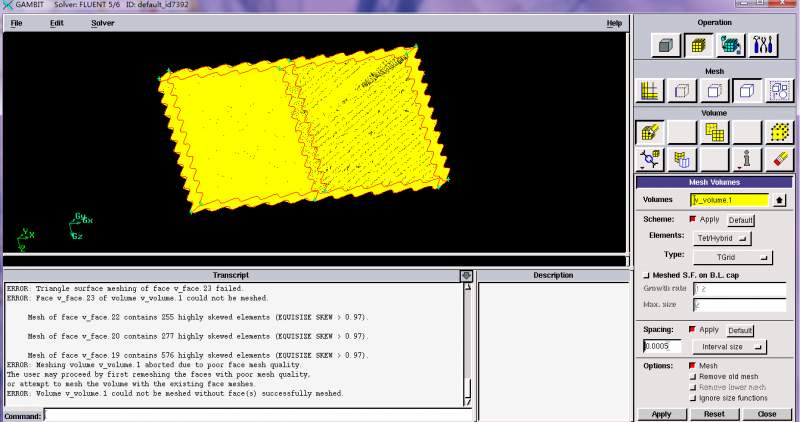Enable Ignore size functions option
Screen dimensions: 800x422
(692, 398)
